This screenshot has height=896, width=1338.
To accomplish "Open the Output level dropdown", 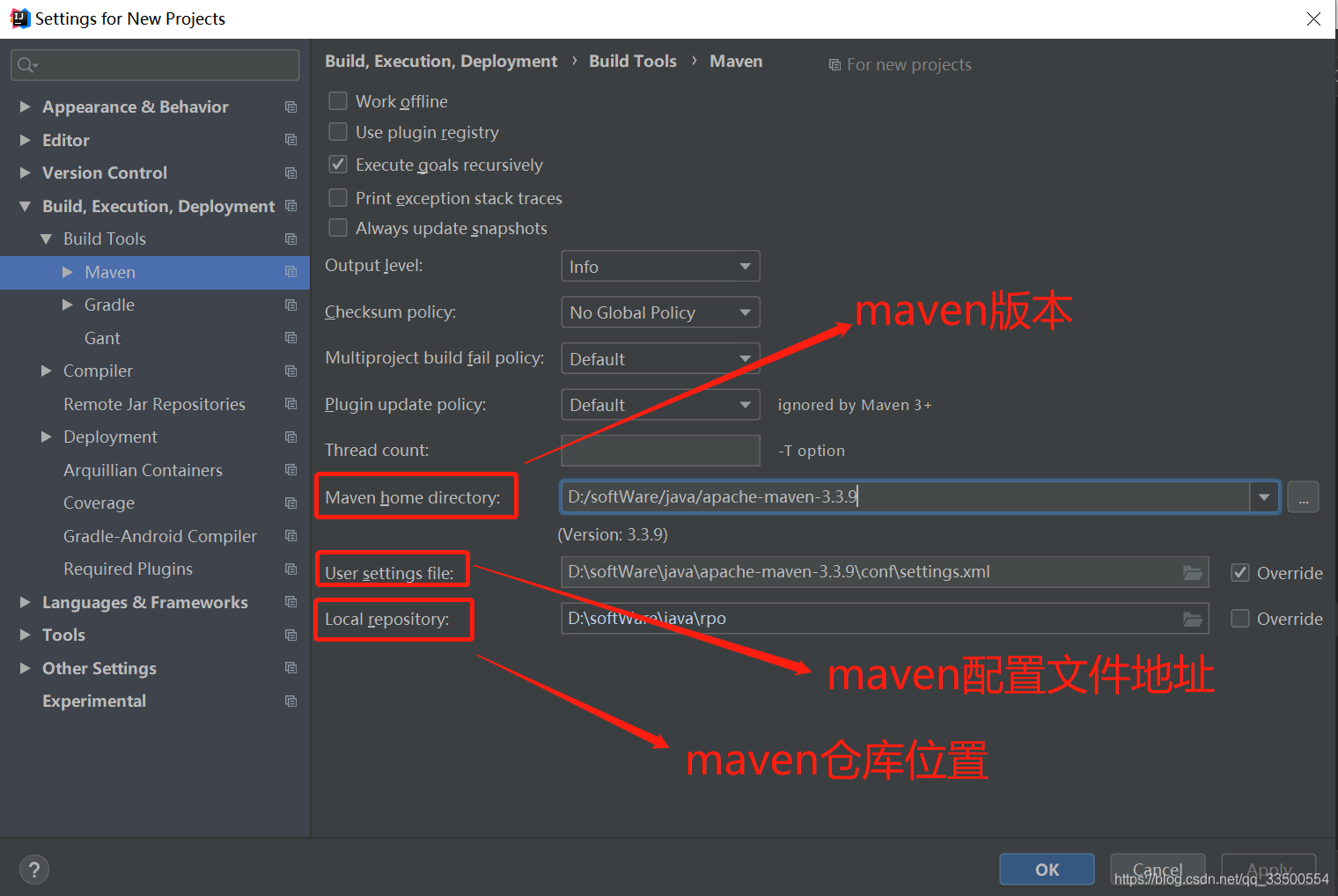I will point(660,267).
